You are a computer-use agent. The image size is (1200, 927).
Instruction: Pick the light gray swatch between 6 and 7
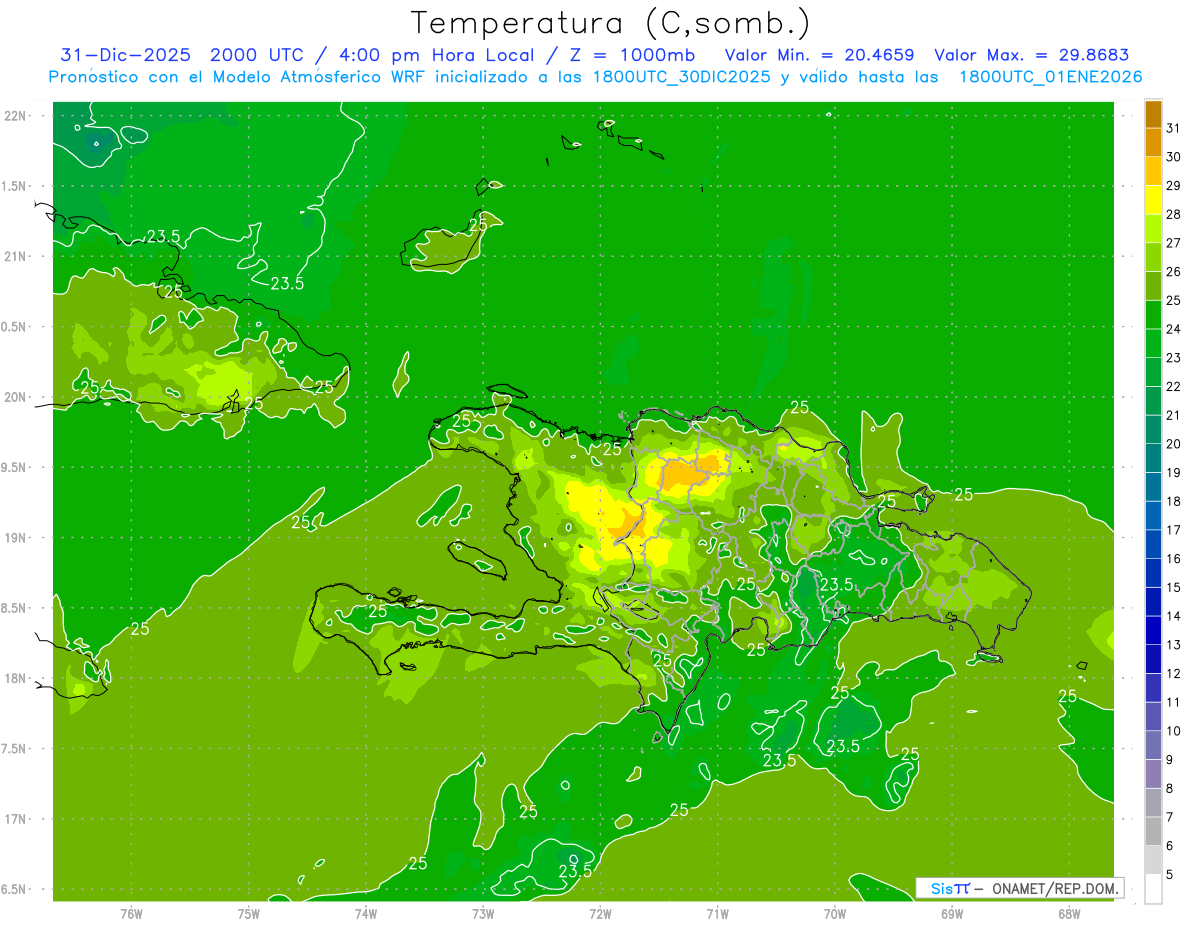tap(1153, 832)
